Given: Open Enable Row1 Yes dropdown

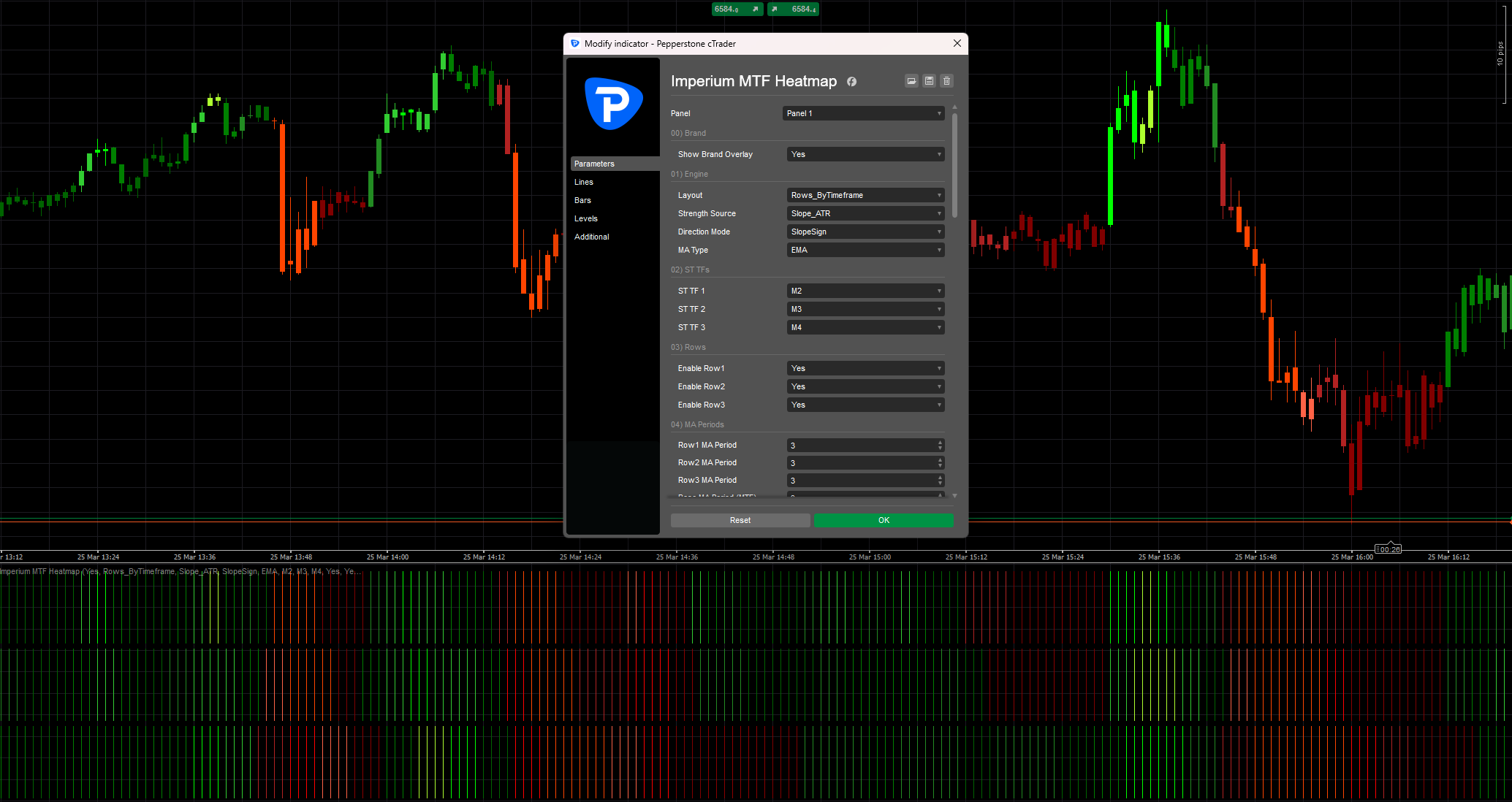Looking at the screenshot, I should (865, 368).
